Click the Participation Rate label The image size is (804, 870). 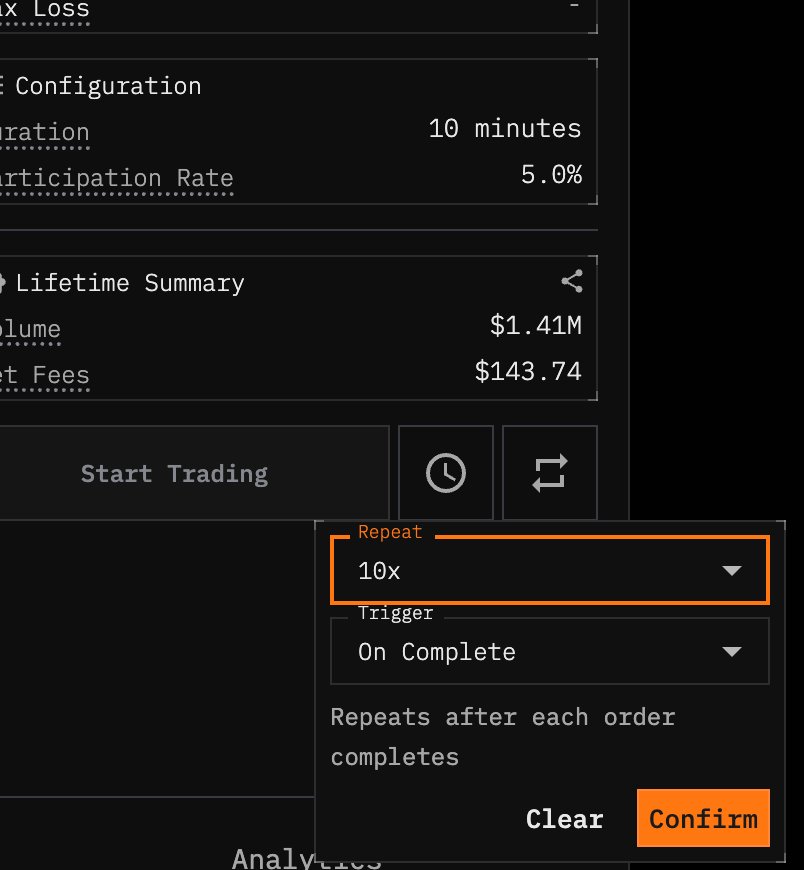click(x=117, y=179)
